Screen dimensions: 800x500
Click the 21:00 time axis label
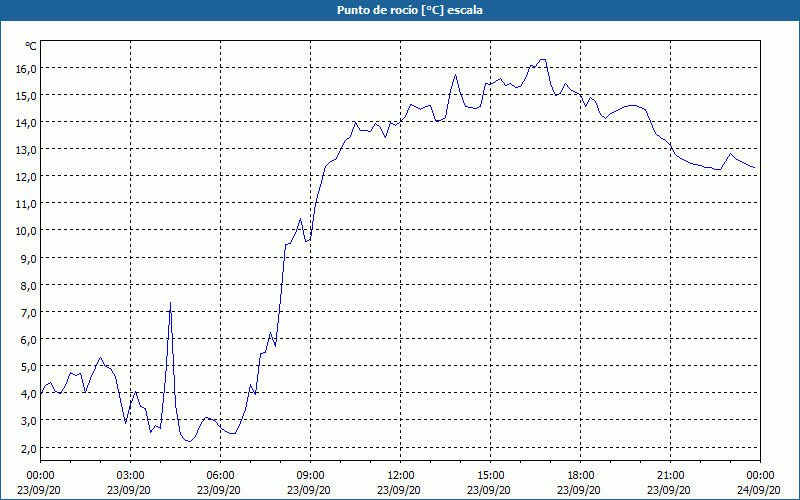[x=670, y=476]
